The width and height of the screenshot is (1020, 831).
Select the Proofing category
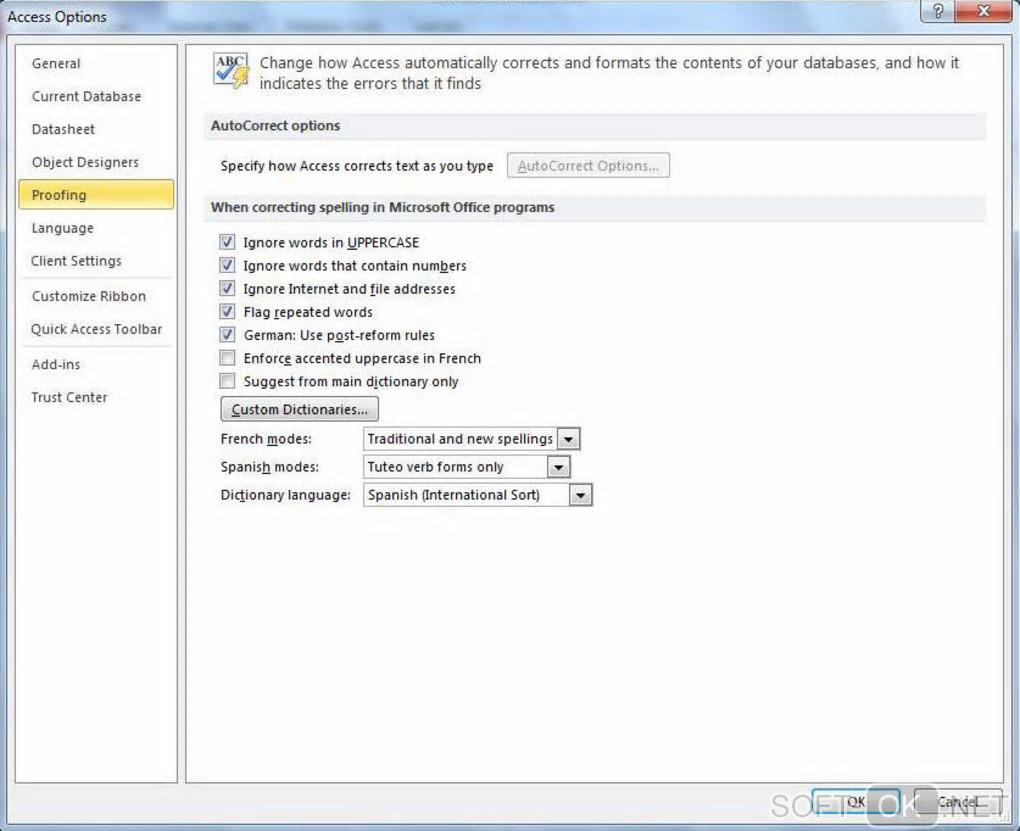[96, 195]
